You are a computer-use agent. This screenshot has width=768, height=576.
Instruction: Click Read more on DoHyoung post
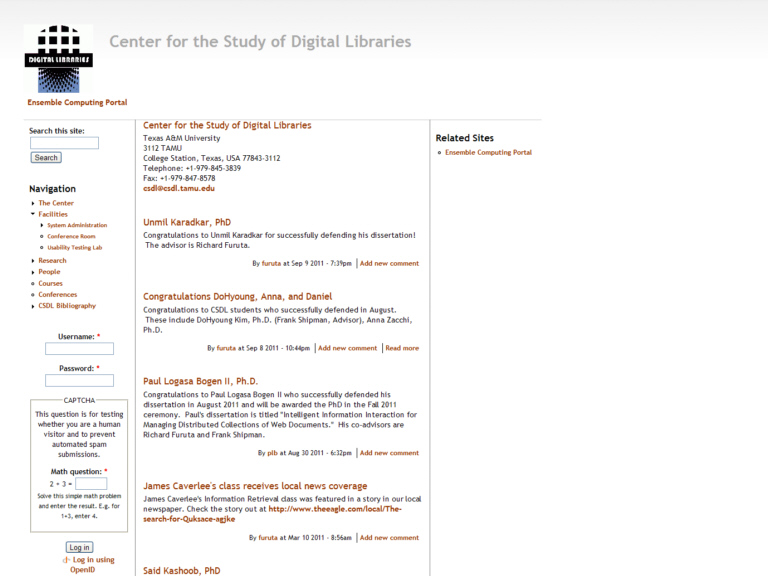coord(402,348)
